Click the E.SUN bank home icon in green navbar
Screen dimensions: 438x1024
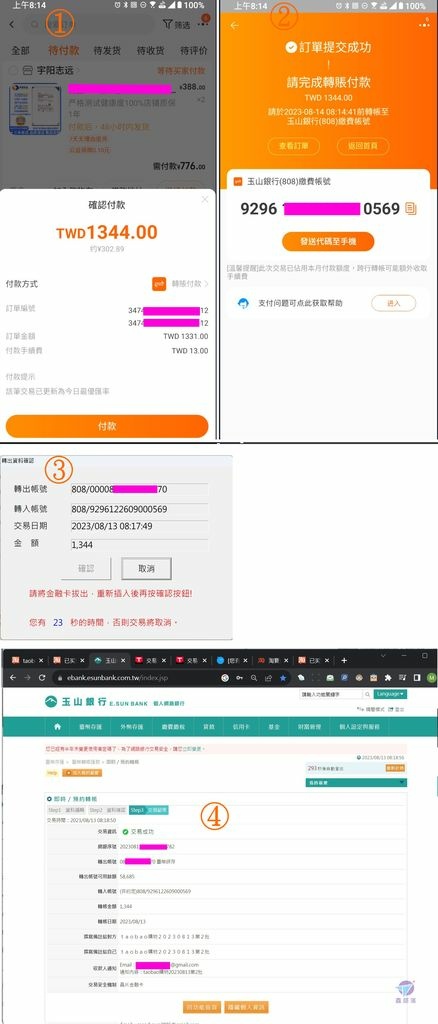pos(57,726)
